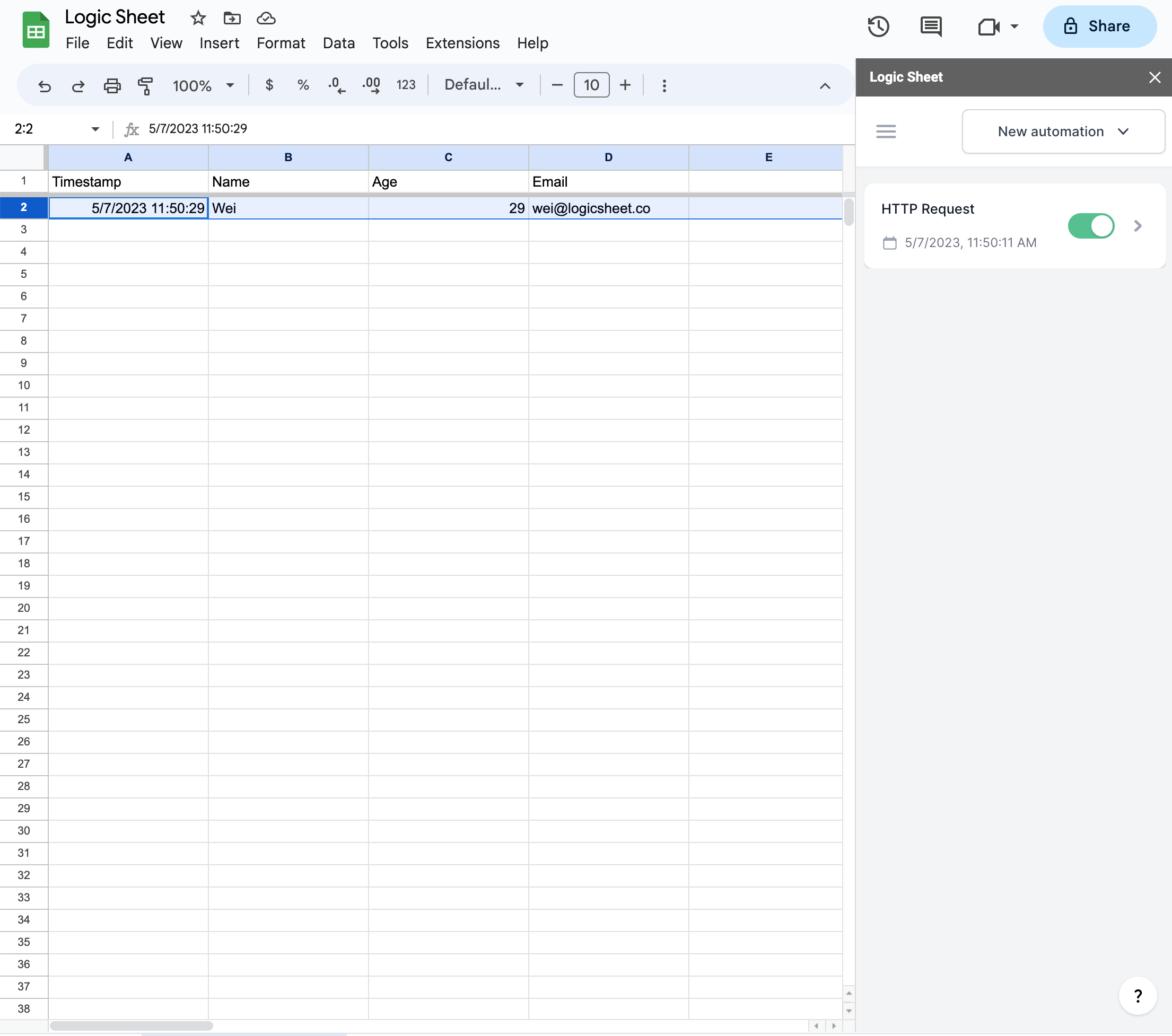Screen dimensions: 1172x1036
Task: Format selection as currency
Action: coord(269,85)
